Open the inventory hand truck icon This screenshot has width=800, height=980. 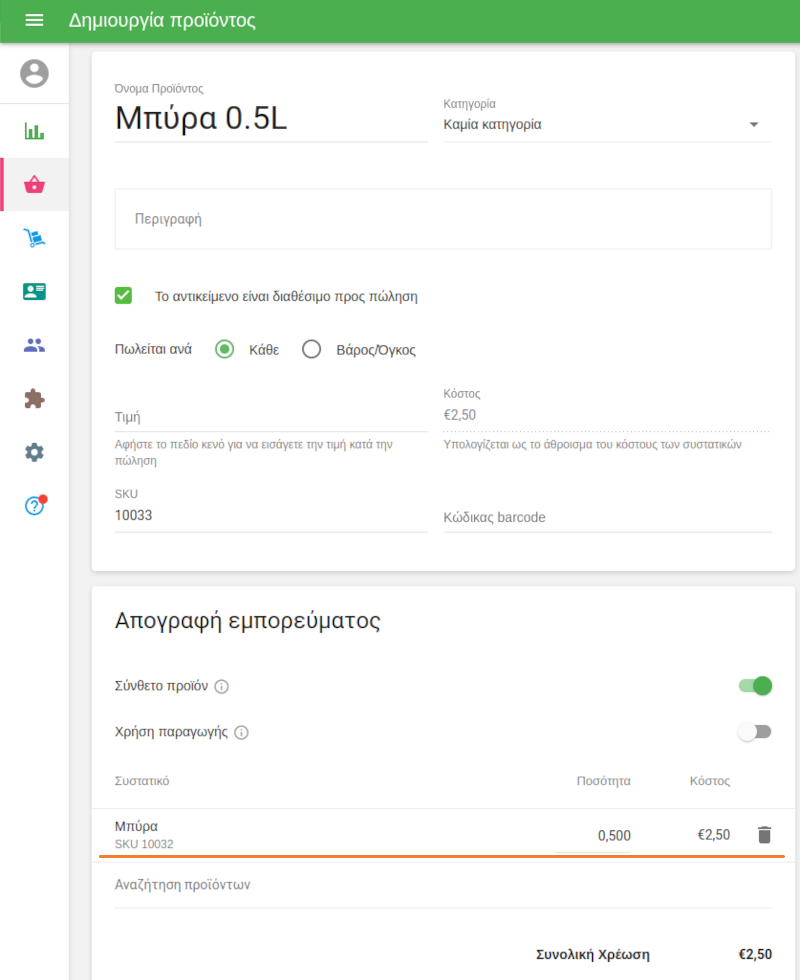[x=34, y=238]
